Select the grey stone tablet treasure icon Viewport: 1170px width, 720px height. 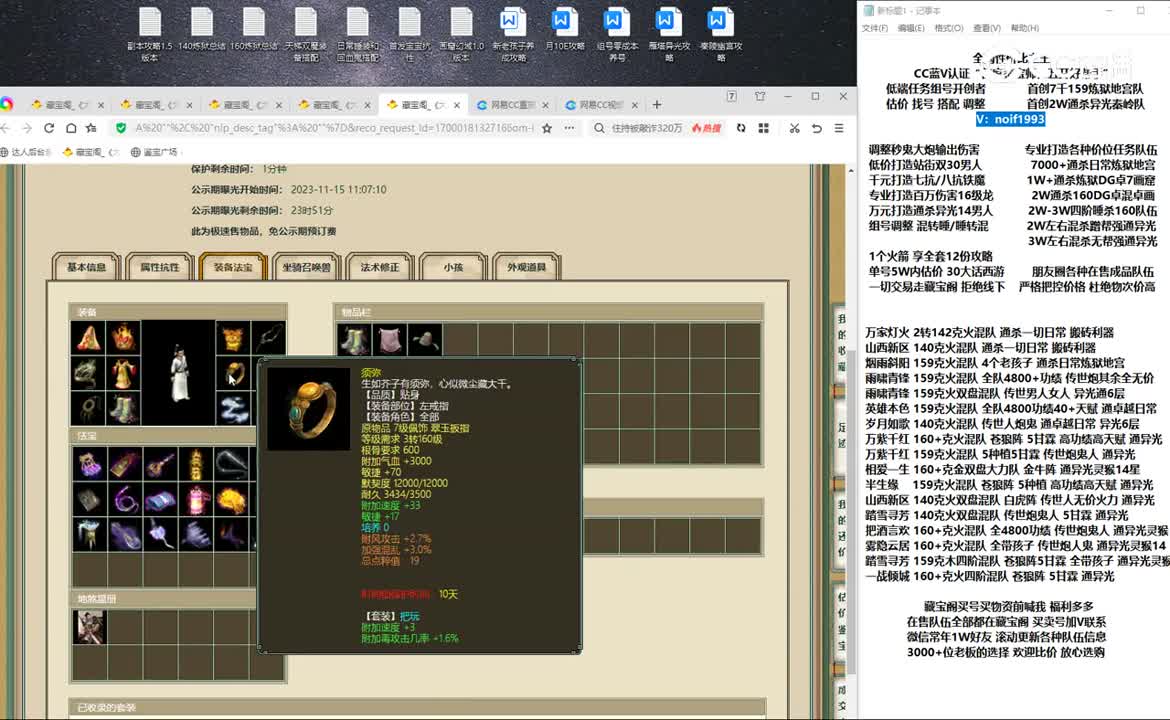coord(90,499)
